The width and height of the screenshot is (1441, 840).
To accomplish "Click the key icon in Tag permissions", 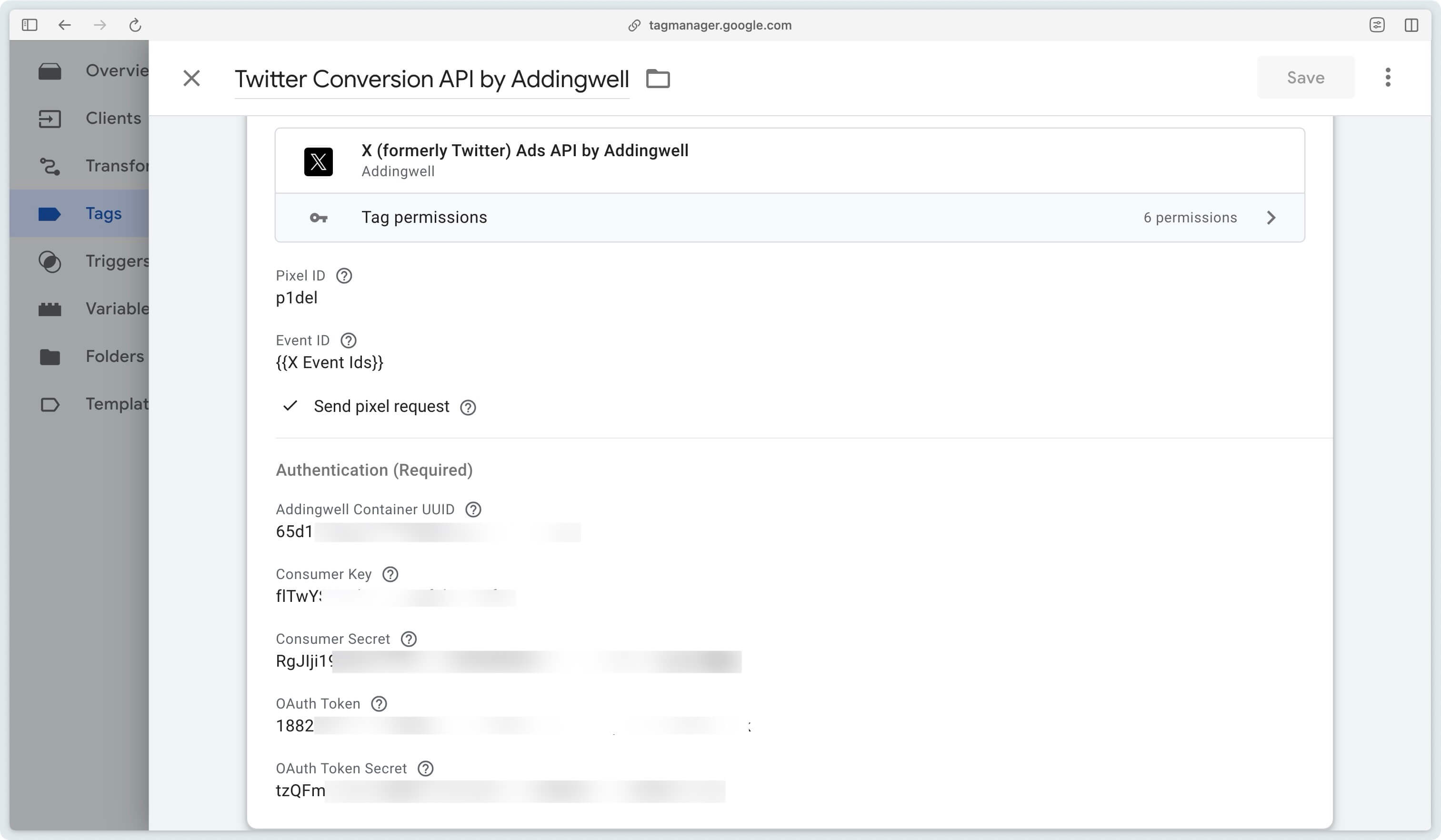I will [319, 218].
